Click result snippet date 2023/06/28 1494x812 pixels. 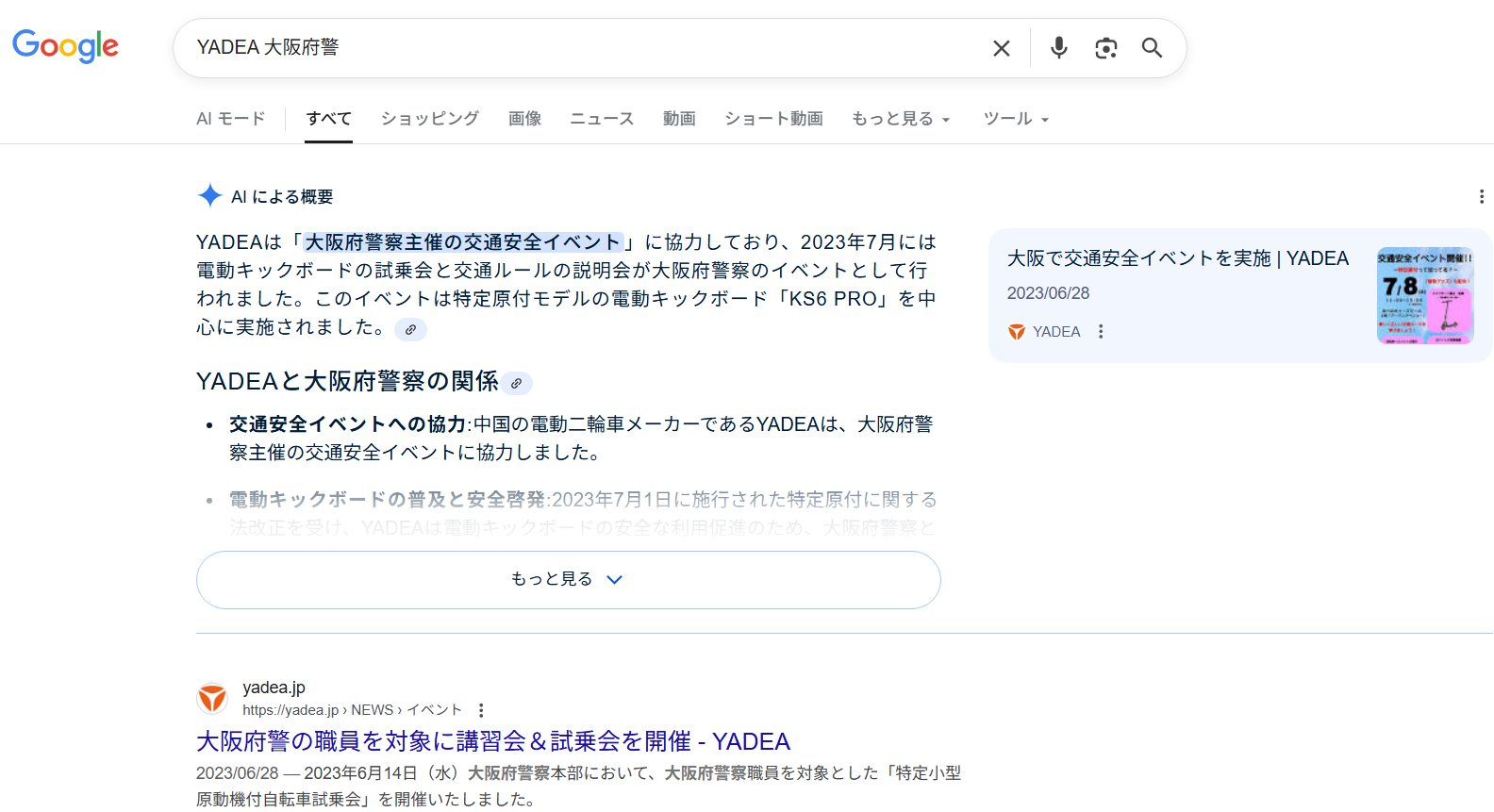pos(238,773)
